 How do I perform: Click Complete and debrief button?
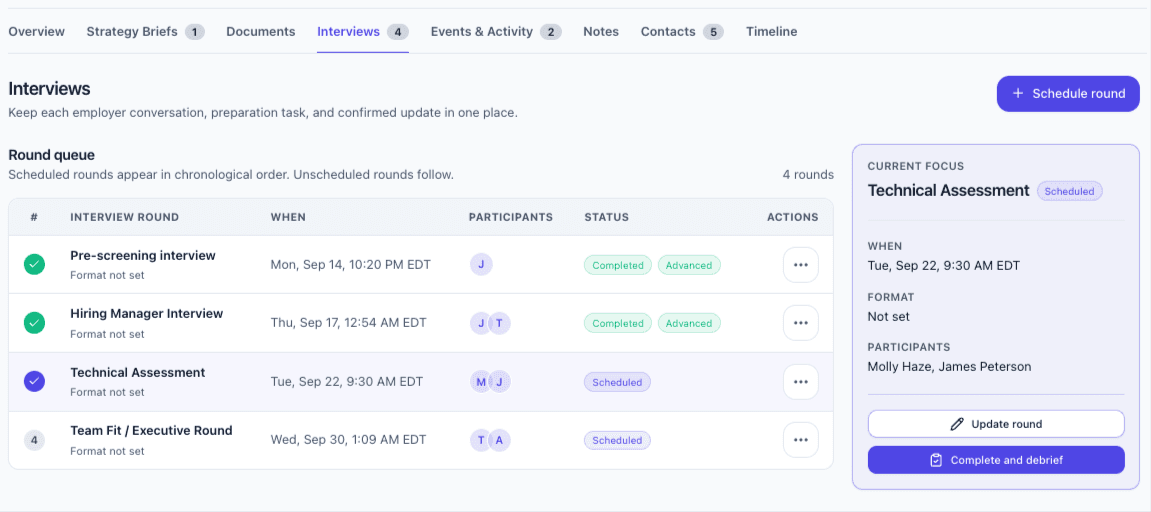coord(996,460)
